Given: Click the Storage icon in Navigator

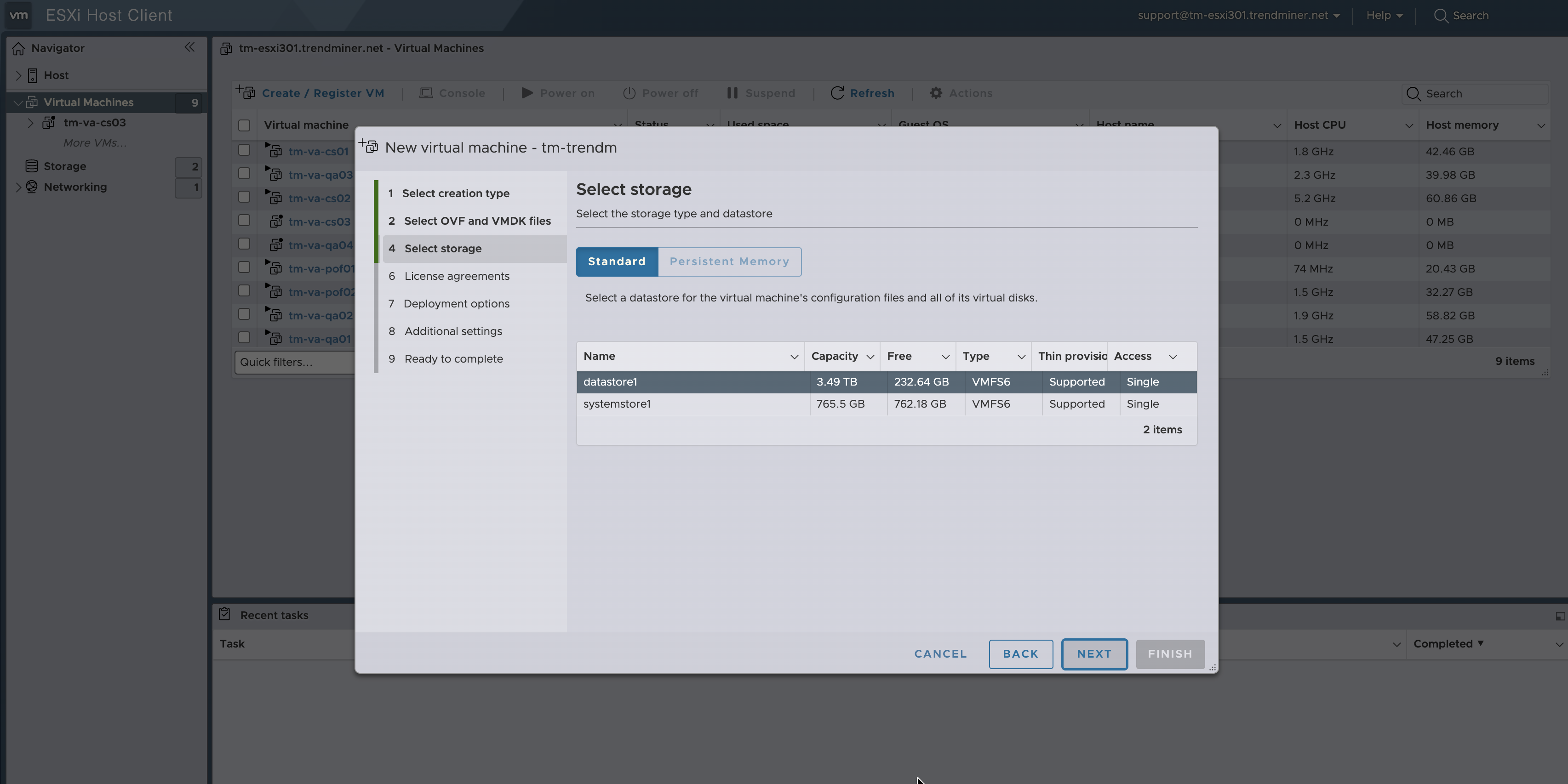Looking at the screenshot, I should pos(32,166).
